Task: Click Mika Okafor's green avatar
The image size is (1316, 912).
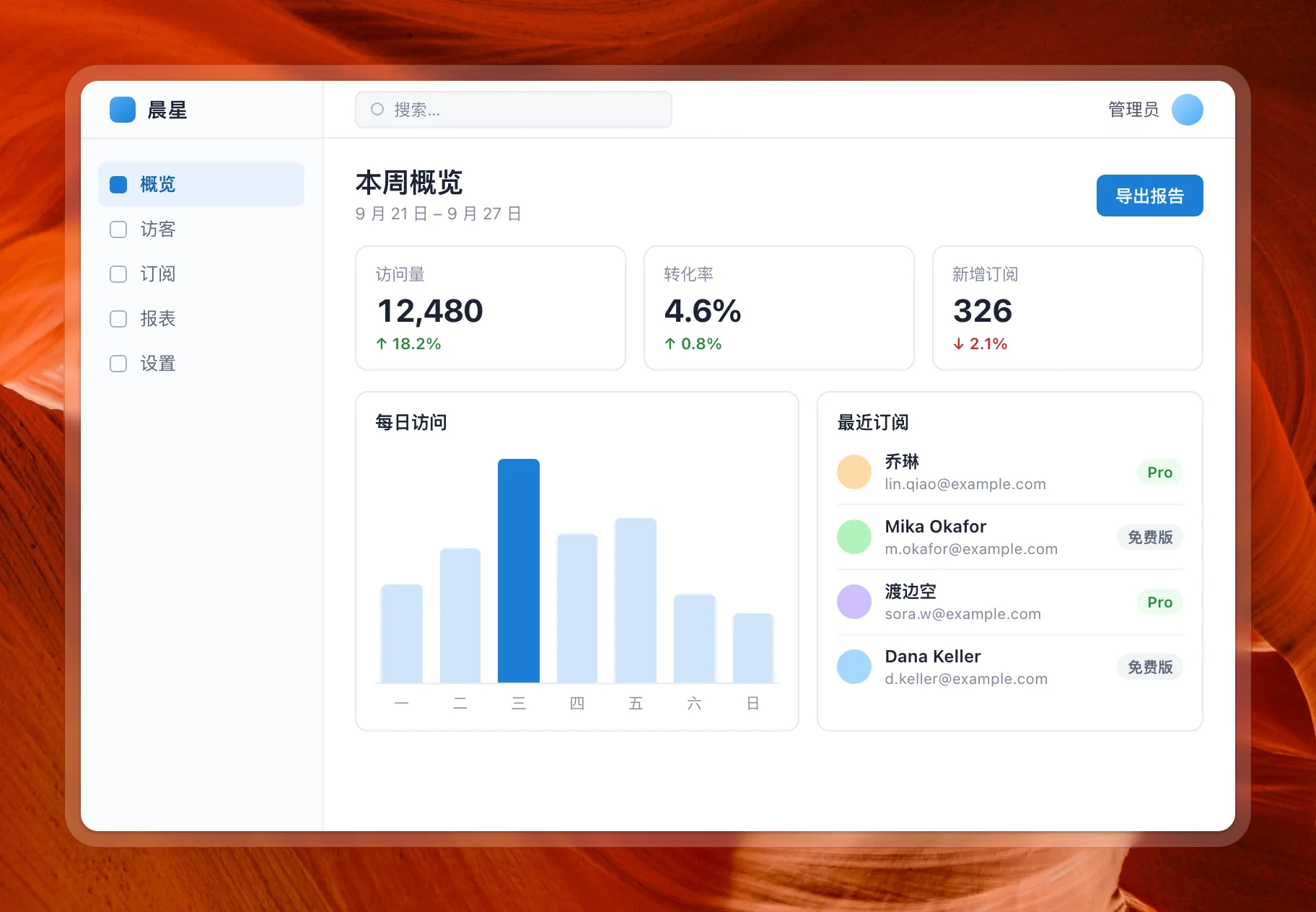Action: [x=854, y=537]
